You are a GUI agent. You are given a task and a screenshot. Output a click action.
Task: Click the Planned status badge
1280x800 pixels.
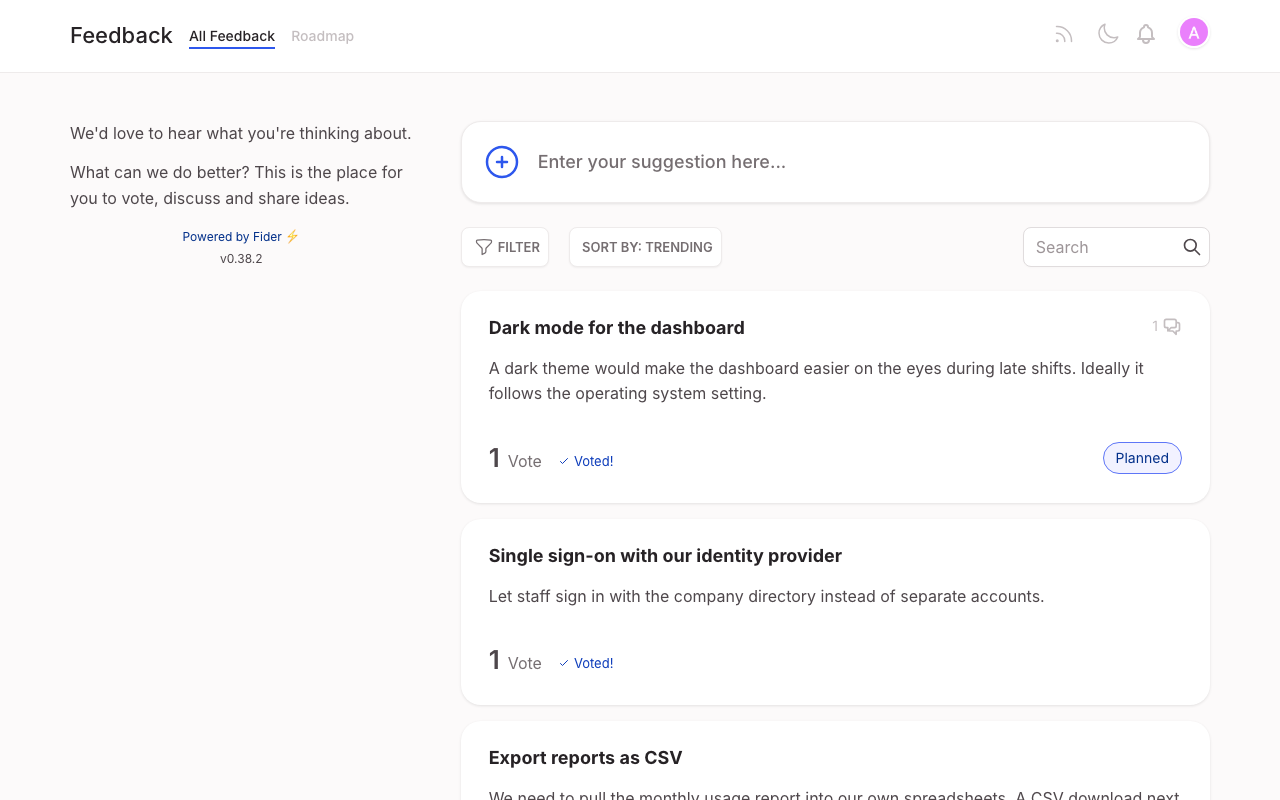(1142, 458)
